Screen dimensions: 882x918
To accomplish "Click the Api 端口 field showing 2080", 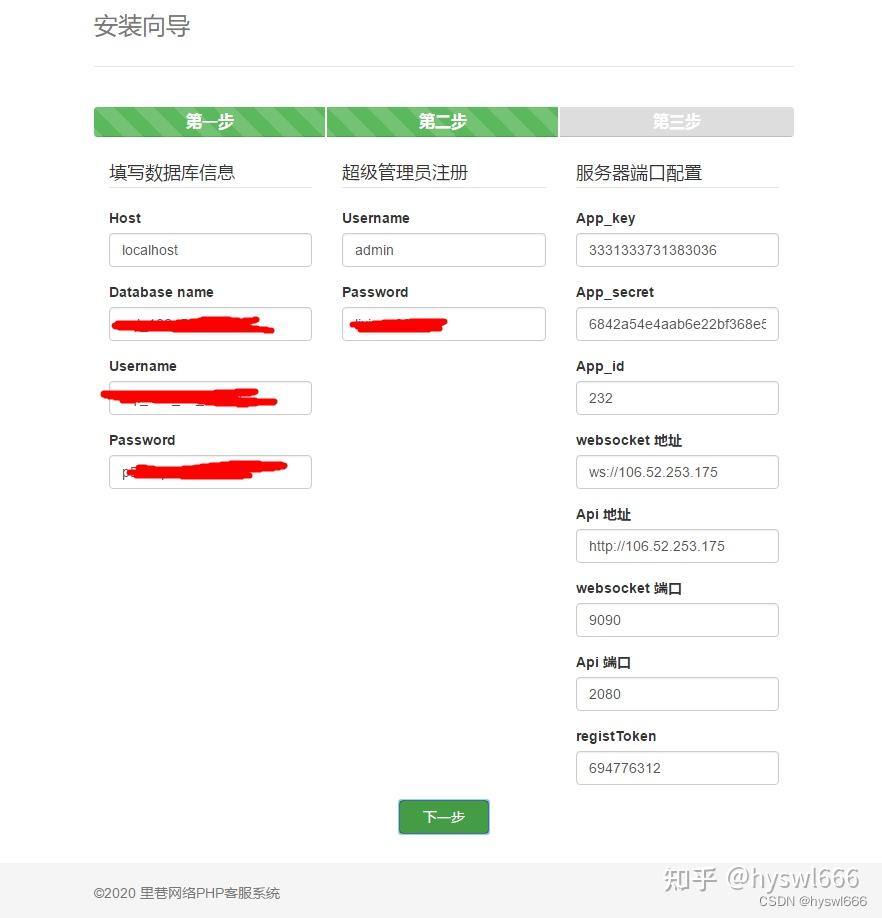I will pos(677,694).
